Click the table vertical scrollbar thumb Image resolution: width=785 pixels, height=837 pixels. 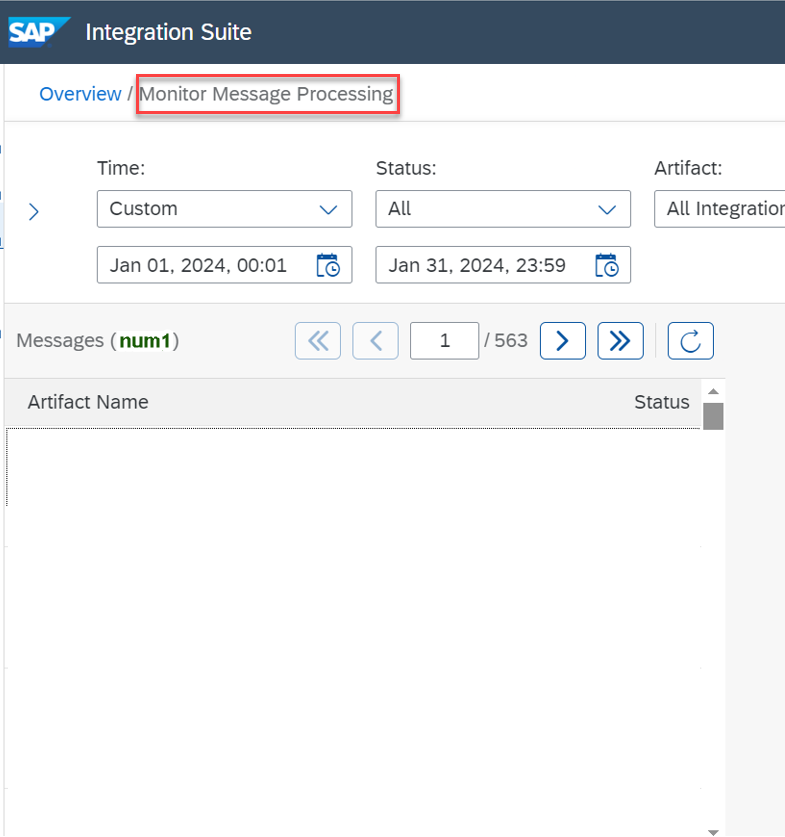point(713,416)
